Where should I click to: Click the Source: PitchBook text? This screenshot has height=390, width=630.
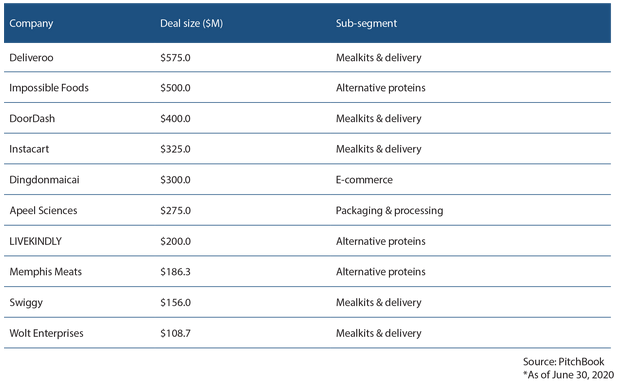tap(563, 361)
